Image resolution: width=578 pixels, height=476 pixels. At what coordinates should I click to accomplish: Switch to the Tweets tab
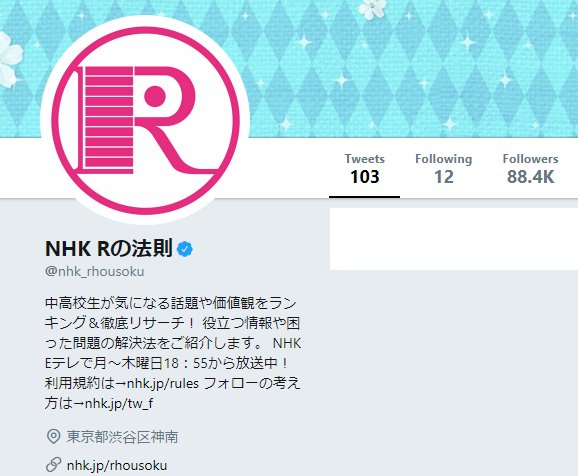pos(365,169)
